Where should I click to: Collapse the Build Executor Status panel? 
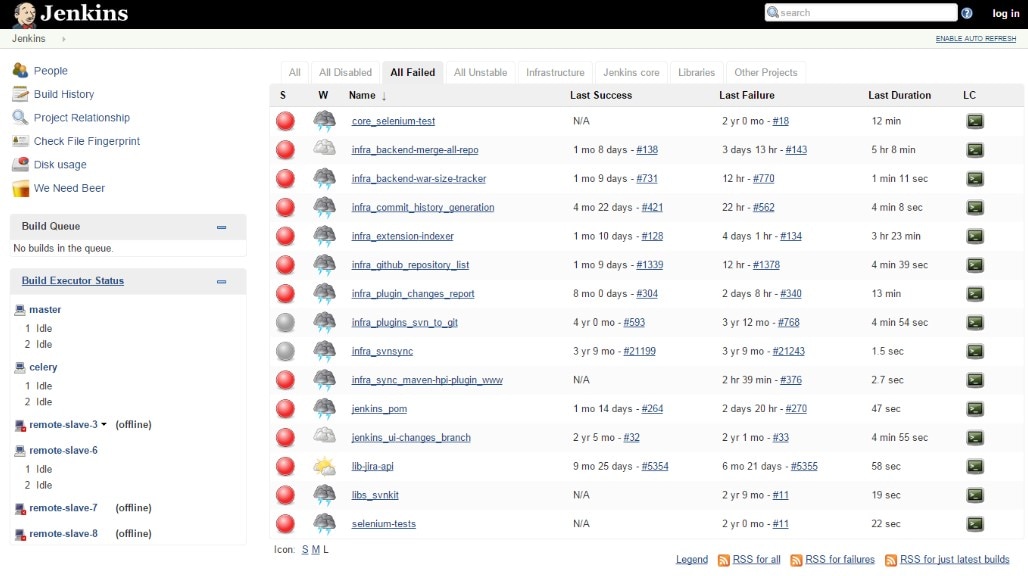pyautogui.click(x=221, y=281)
